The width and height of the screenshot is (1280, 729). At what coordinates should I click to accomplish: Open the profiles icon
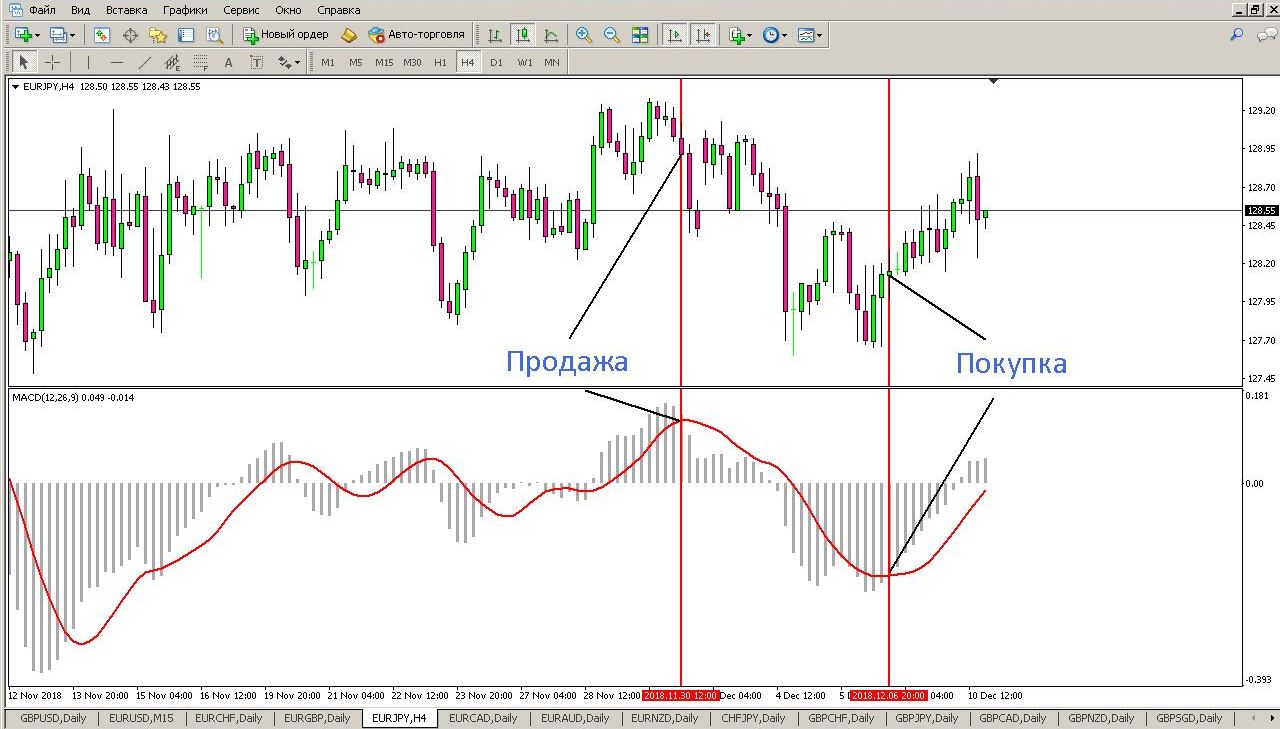tap(58, 35)
